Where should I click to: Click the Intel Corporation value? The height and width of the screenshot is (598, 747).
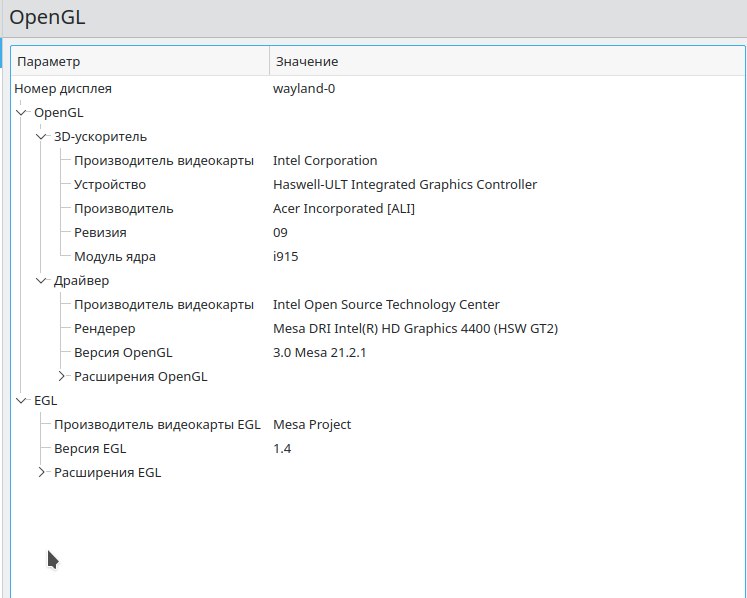coord(325,161)
